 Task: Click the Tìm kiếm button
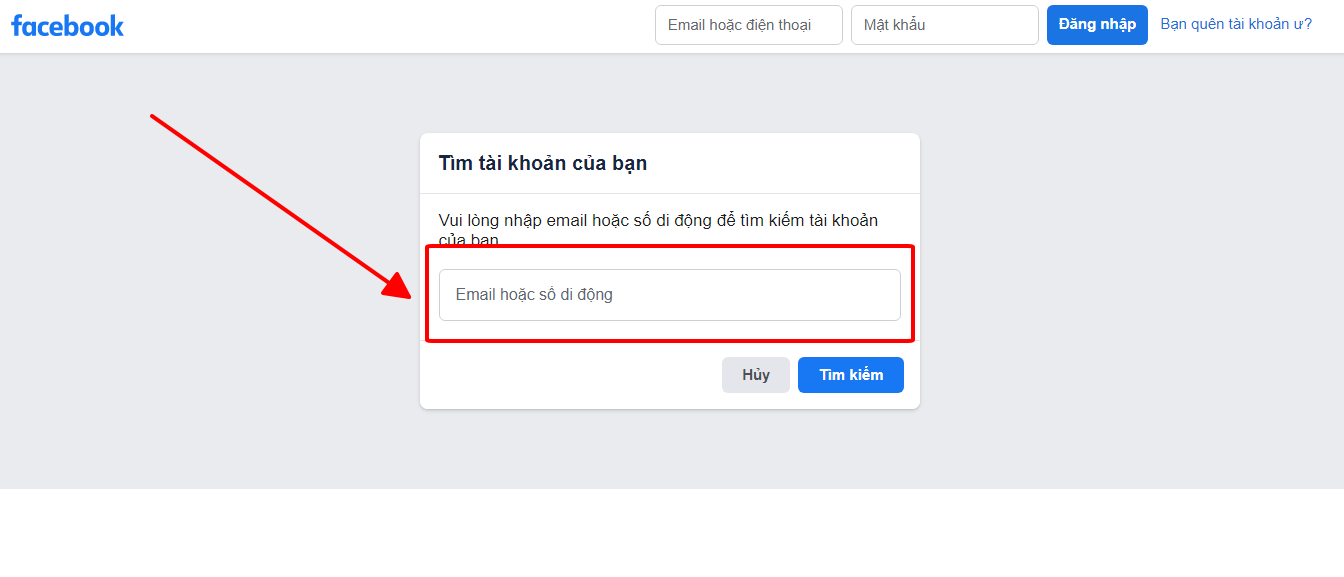tap(851, 375)
